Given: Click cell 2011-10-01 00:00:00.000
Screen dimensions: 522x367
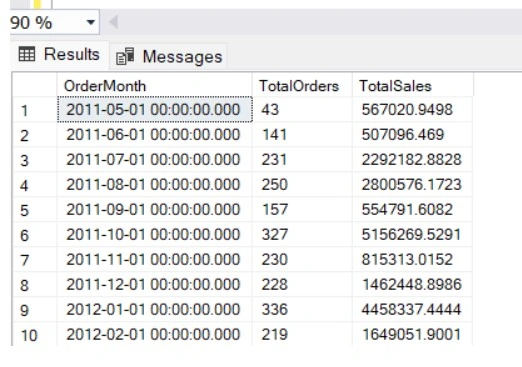Looking at the screenshot, I should (155, 235).
